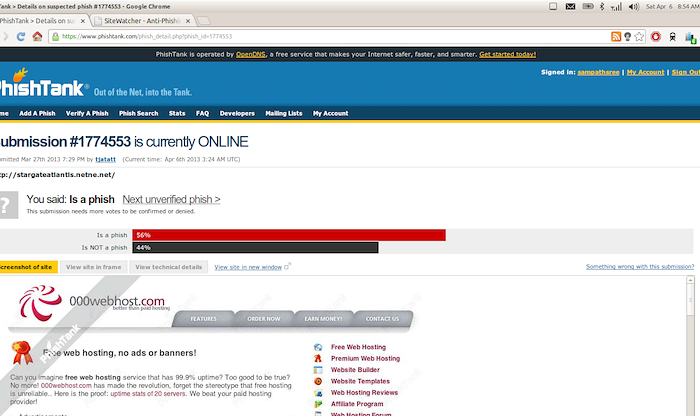Open Add A Phish menu item
Image resolution: width=700 pixels, height=416 pixels.
click(x=37, y=113)
